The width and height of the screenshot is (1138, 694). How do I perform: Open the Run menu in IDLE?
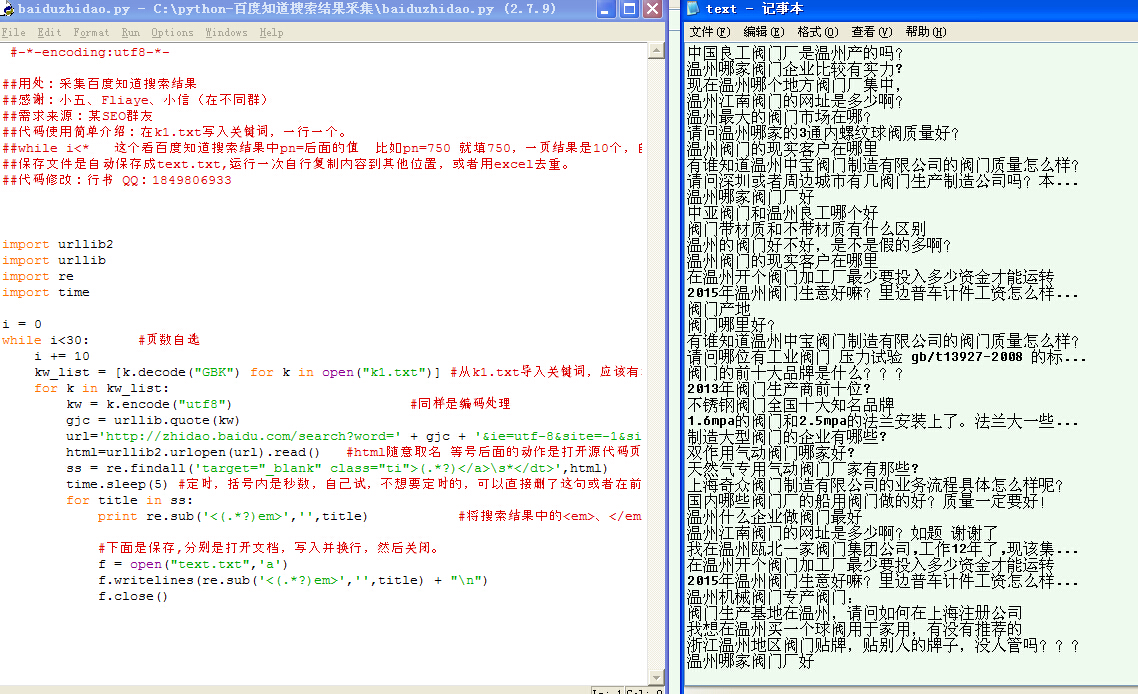click(x=131, y=31)
